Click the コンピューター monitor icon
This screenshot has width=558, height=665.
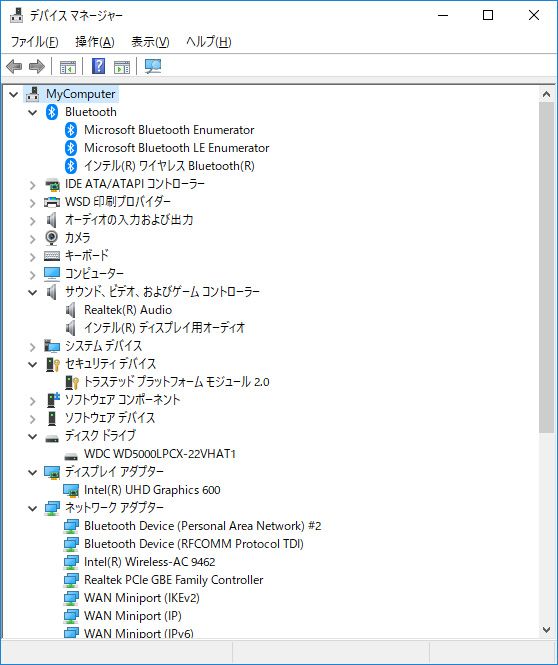click(52, 274)
